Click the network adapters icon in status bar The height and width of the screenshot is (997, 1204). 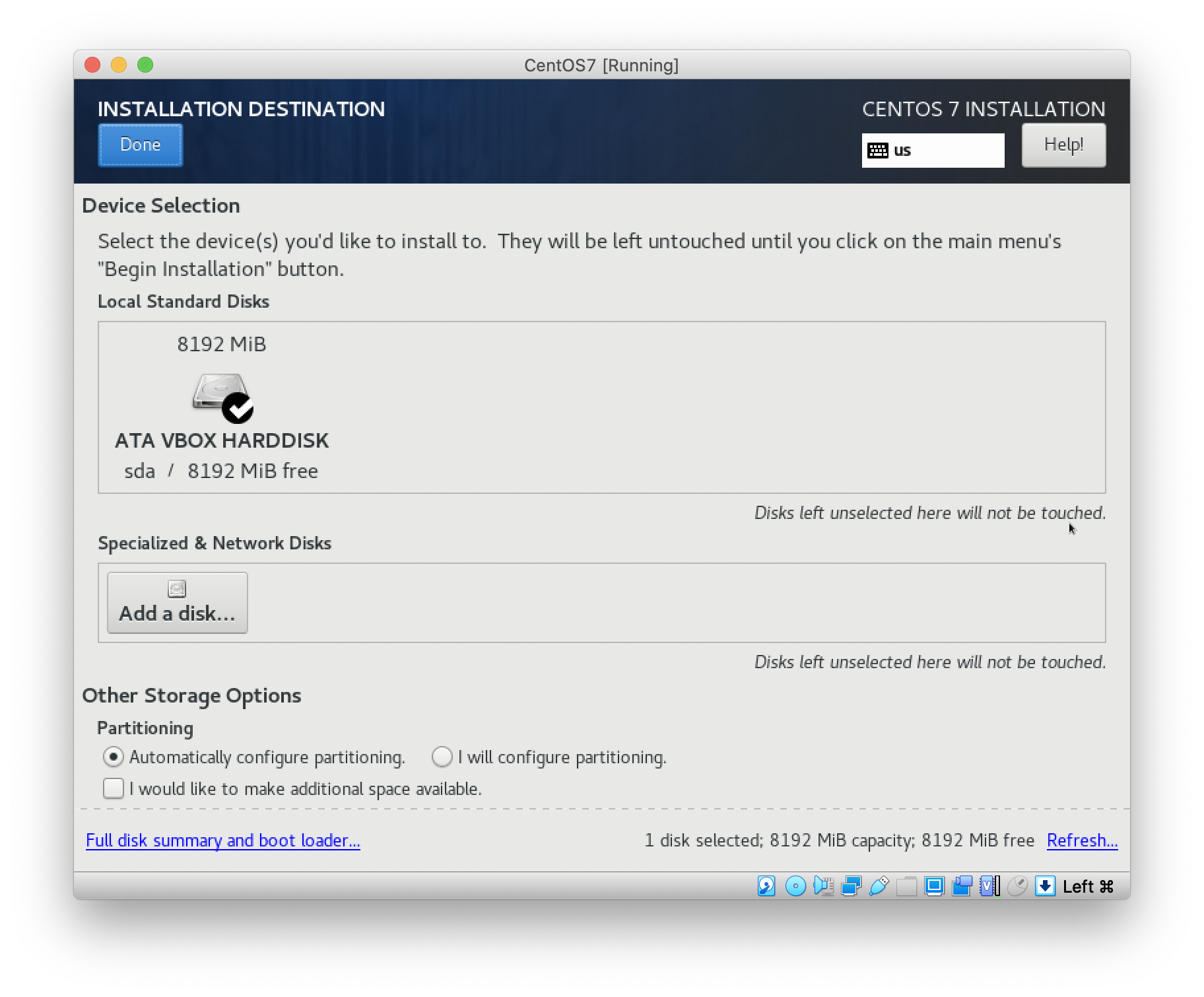(851, 886)
